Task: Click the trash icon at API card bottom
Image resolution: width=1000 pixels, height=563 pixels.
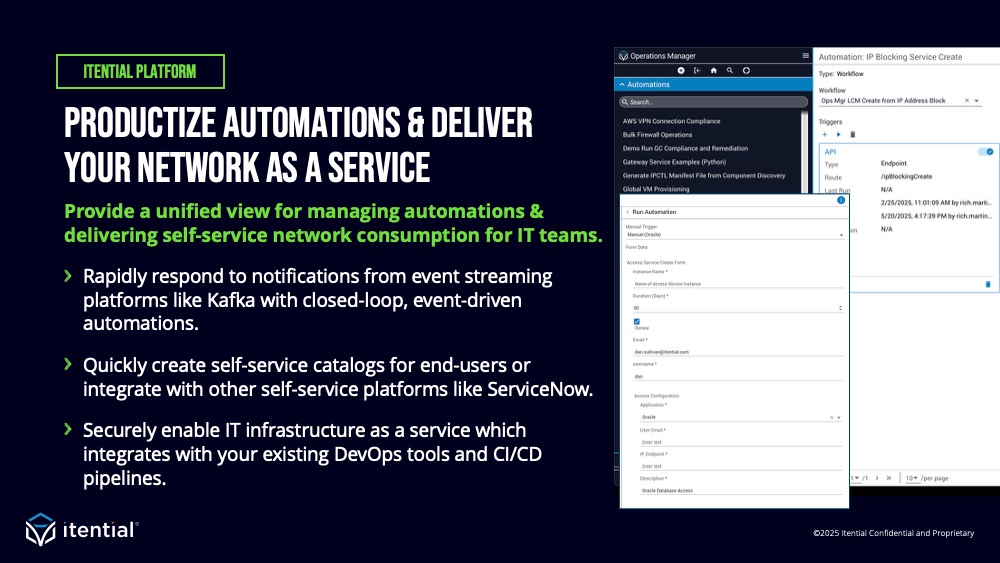Action: [988, 284]
